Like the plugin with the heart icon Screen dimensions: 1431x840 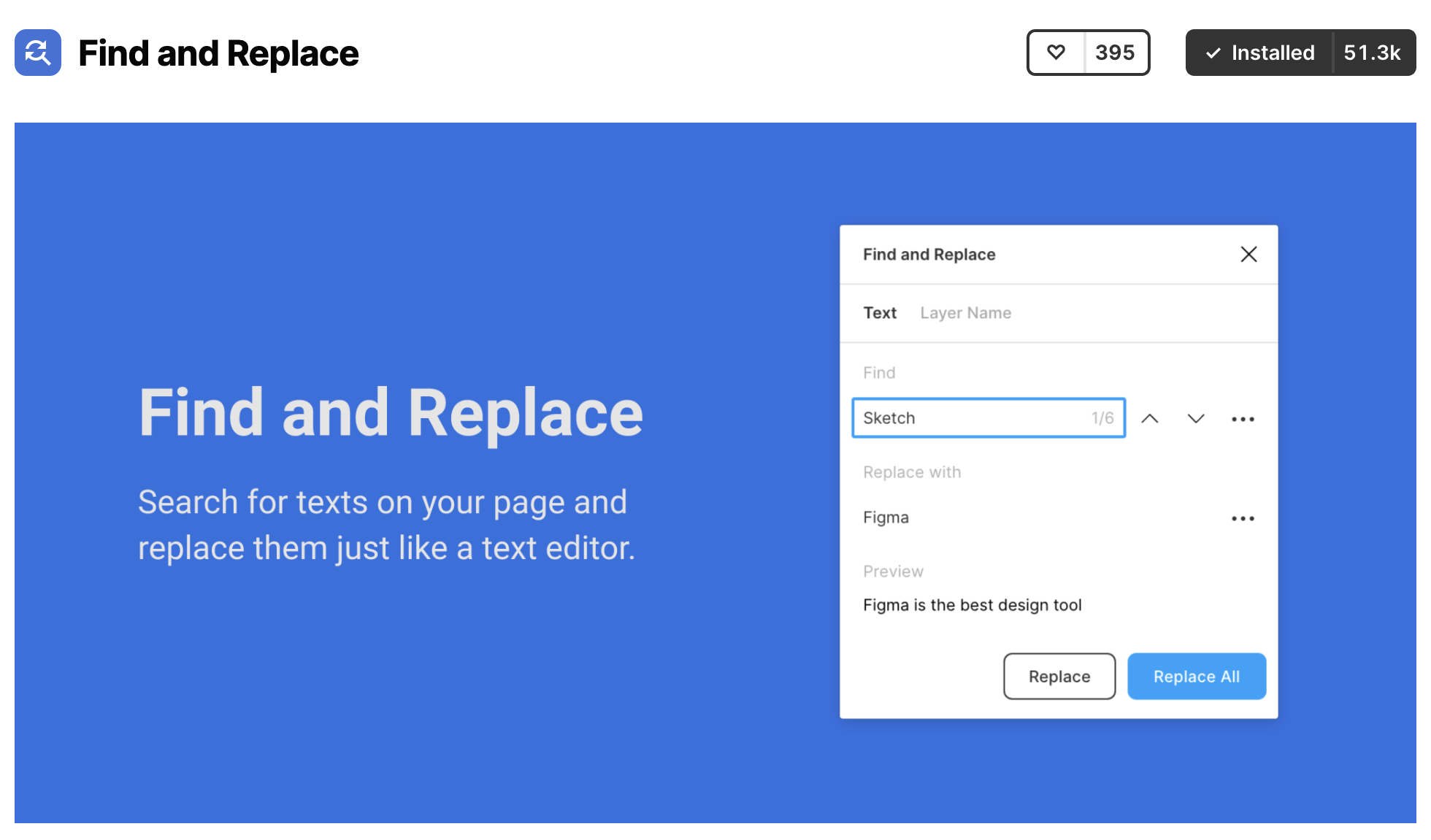[x=1056, y=53]
